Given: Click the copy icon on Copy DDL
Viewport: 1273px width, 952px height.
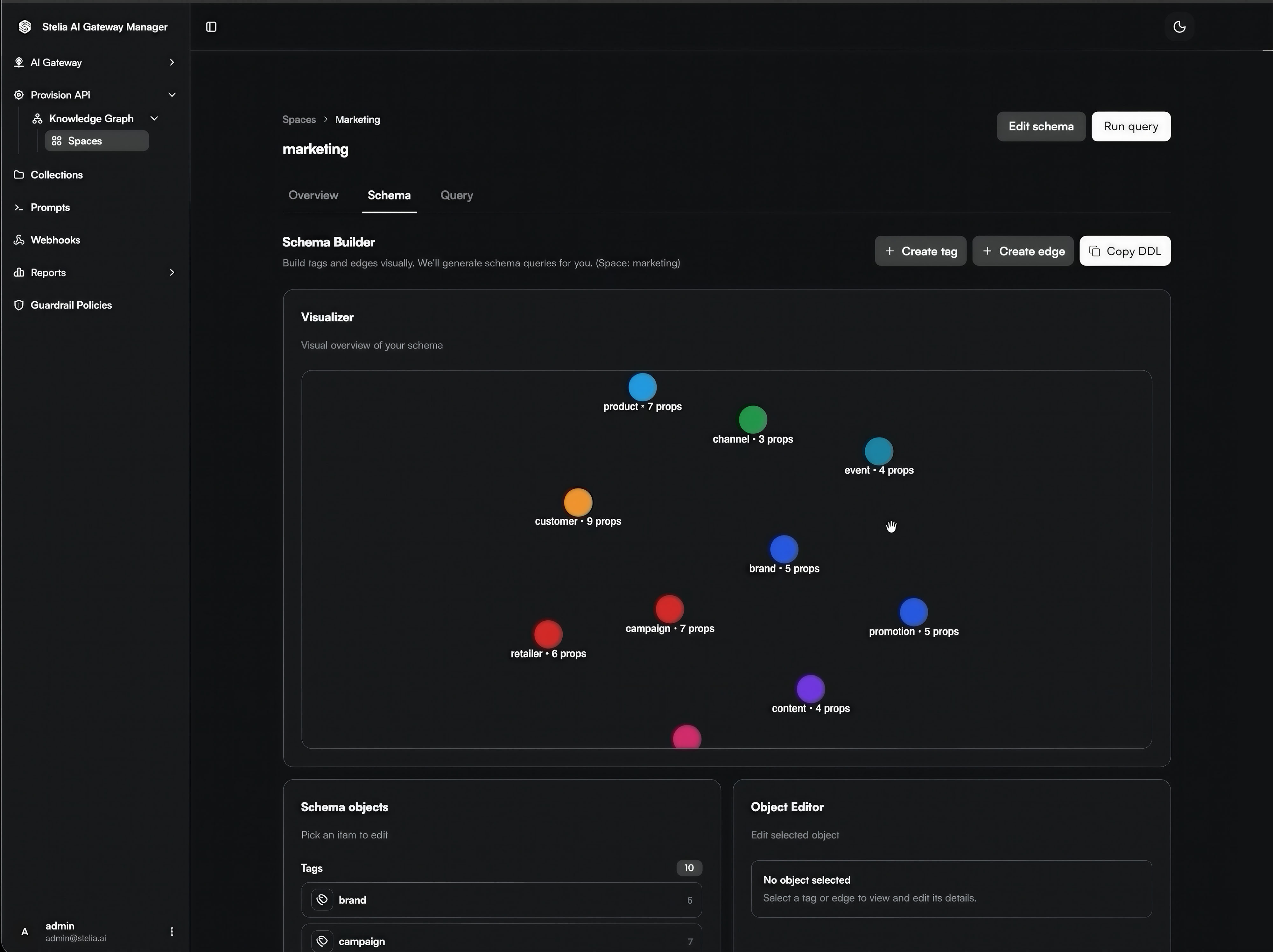Looking at the screenshot, I should pyautogui.click(x=1094, y=251).
